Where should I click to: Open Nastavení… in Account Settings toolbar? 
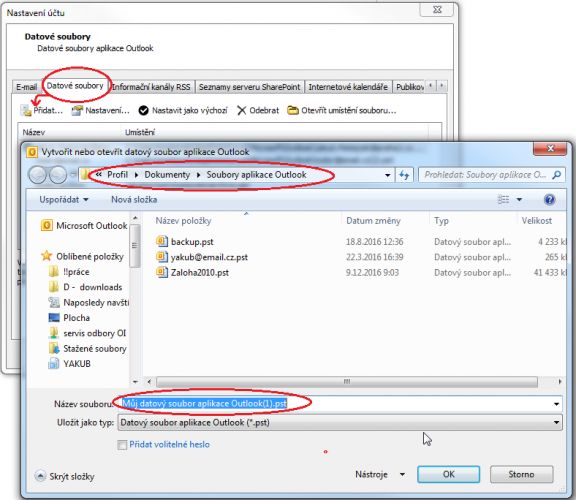pos(100,110)
